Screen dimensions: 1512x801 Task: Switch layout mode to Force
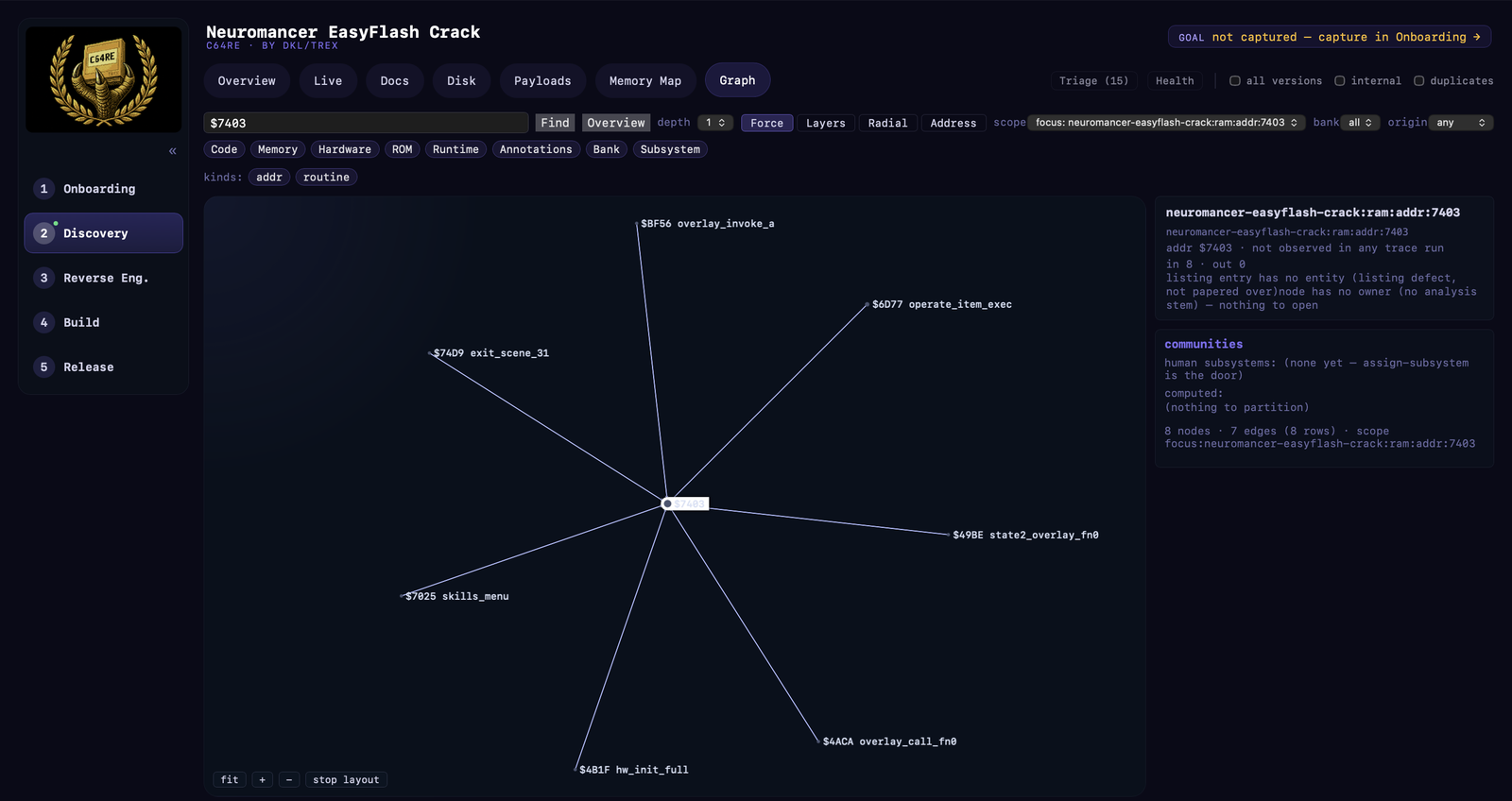tap(766, 123)
